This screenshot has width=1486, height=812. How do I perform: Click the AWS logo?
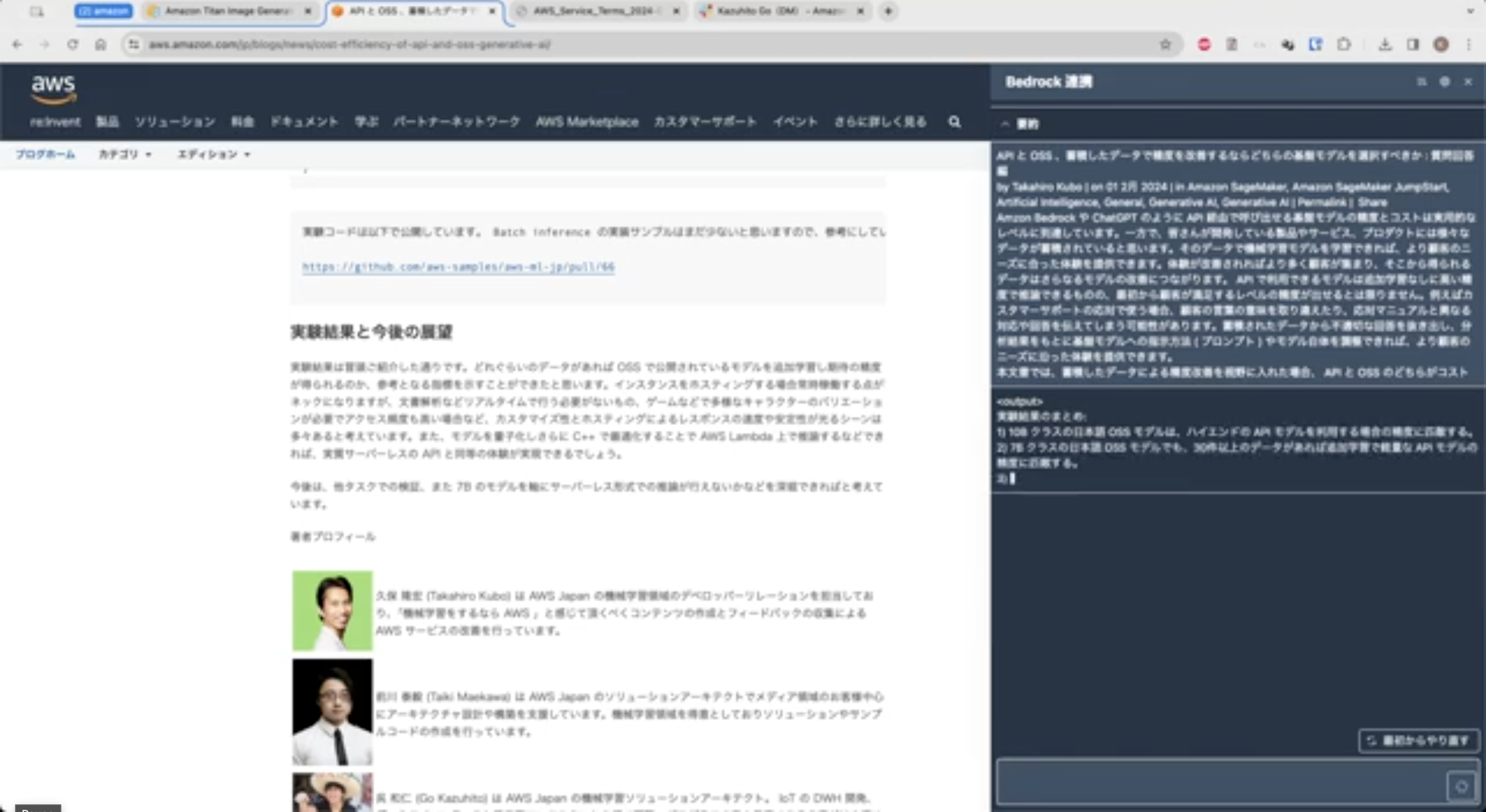53,89
